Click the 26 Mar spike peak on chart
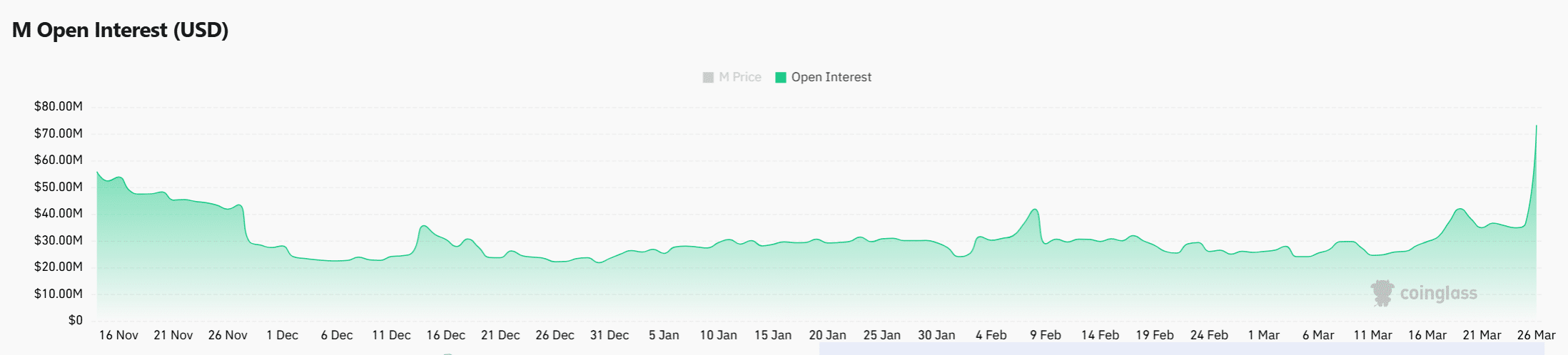1568x355 pixels. pos(1536,126)
